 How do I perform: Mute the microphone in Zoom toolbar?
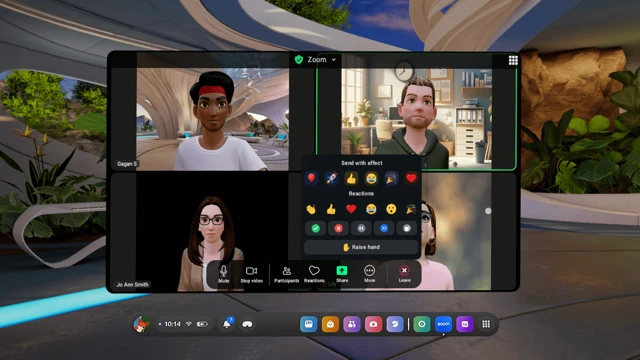point(223,274)
